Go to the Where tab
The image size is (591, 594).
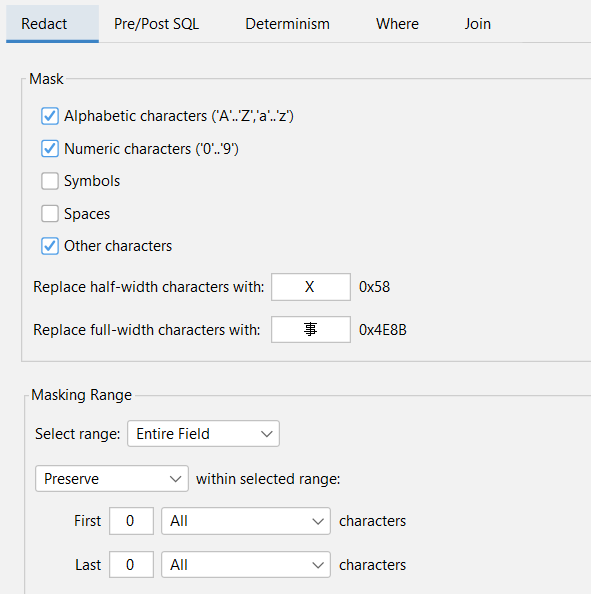[397, 24]
